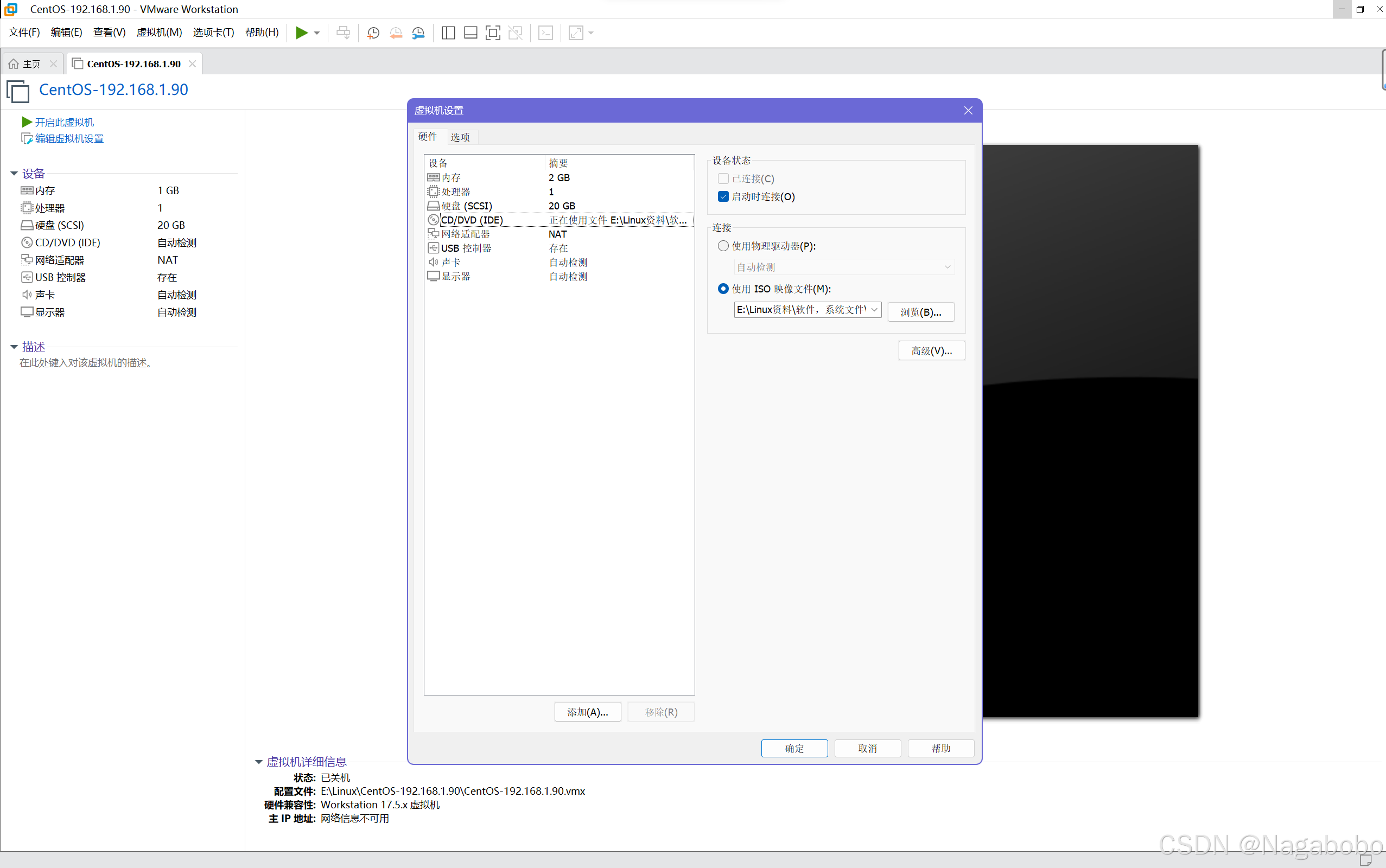This screenshot has width=1386, height=868.
Task: Enter full screen mode icon
Action: click(493, 33)
